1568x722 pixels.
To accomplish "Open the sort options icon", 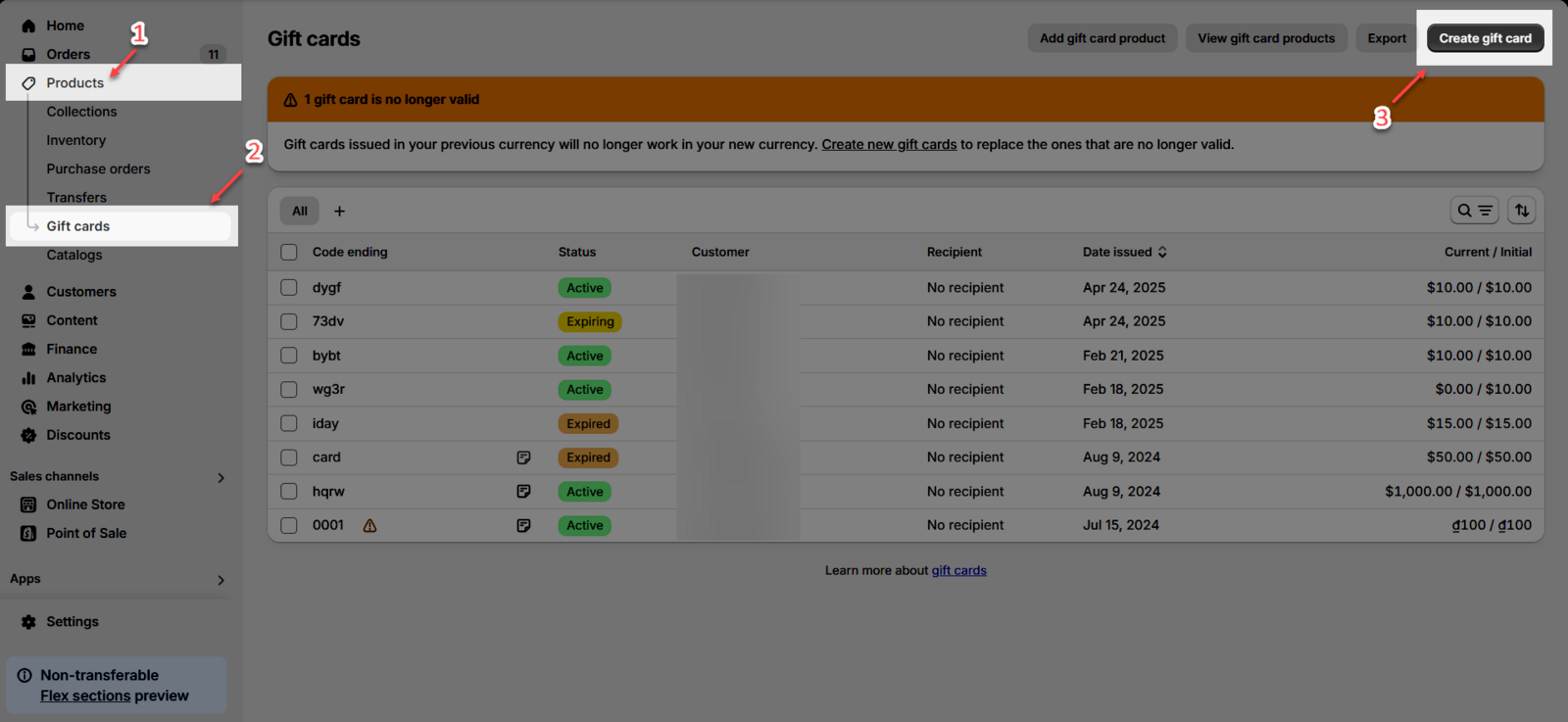I will 1521,211.
